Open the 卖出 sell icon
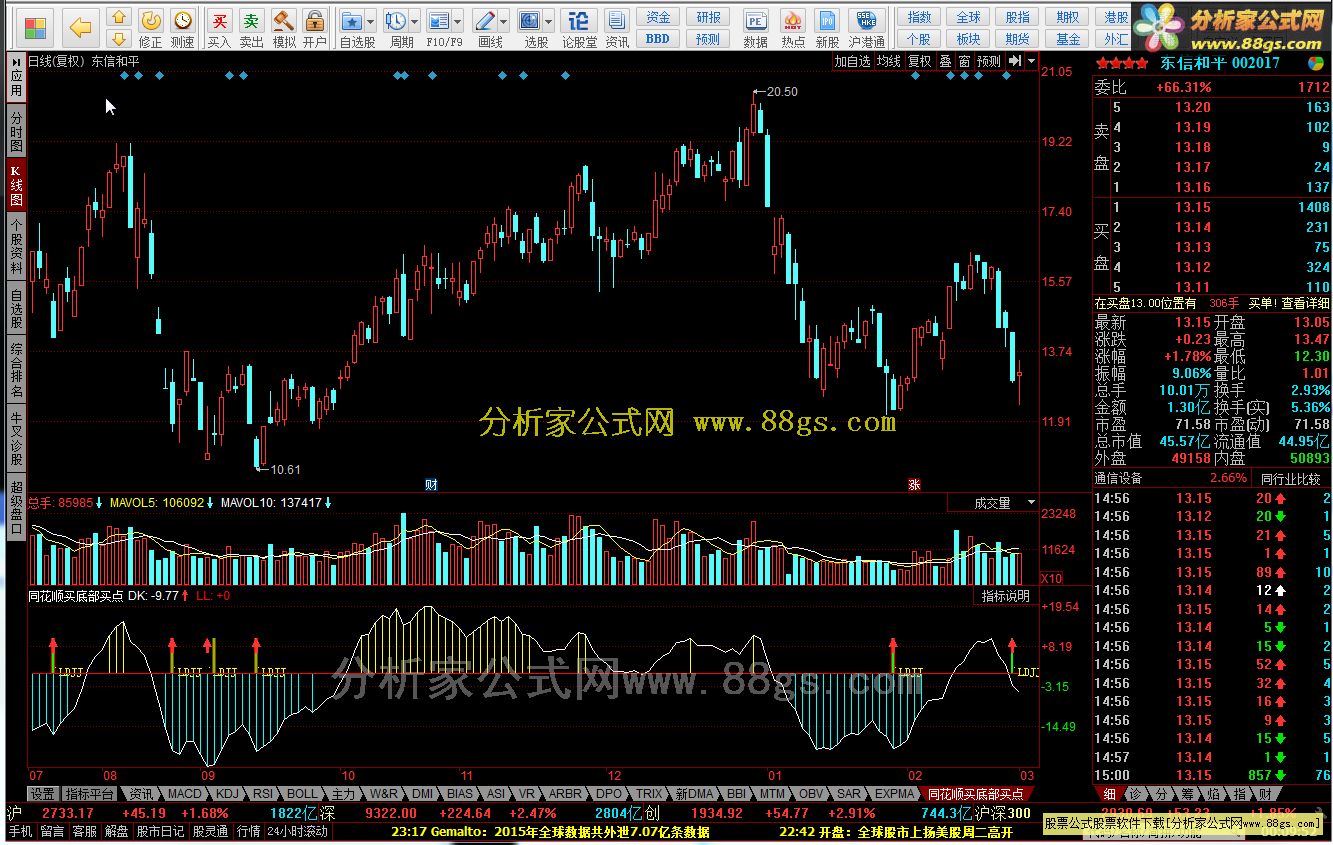The height and width of the screenshot is (845, 1333). point(251,28)
